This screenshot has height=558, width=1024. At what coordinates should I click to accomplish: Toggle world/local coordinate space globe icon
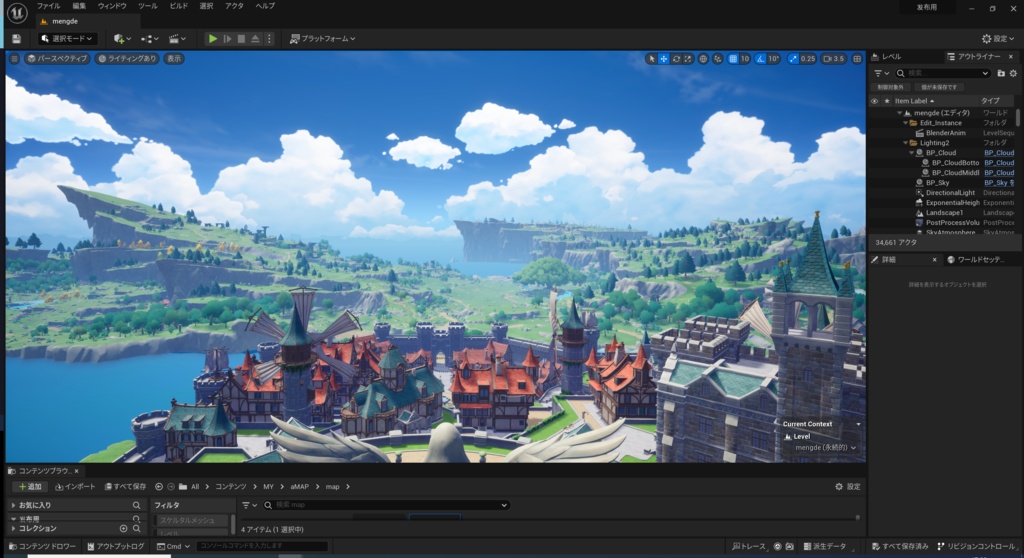coord(703,59)
